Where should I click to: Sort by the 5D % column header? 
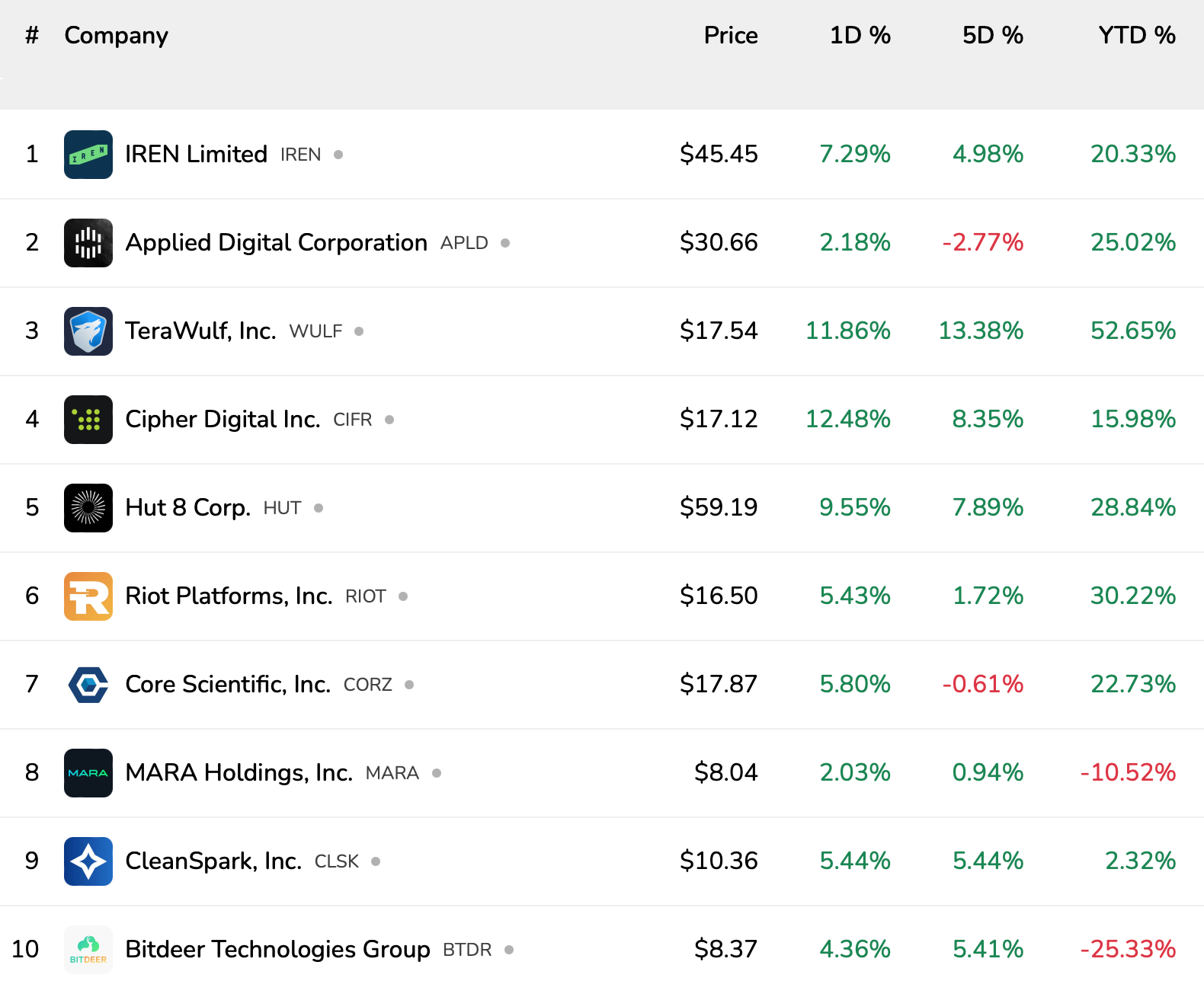pos(992,35)
